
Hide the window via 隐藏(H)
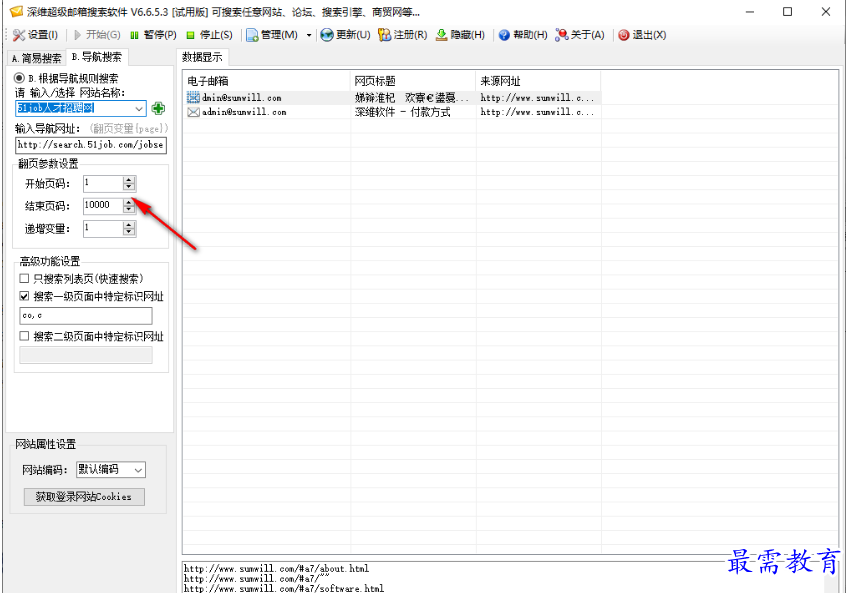(460, 35)
